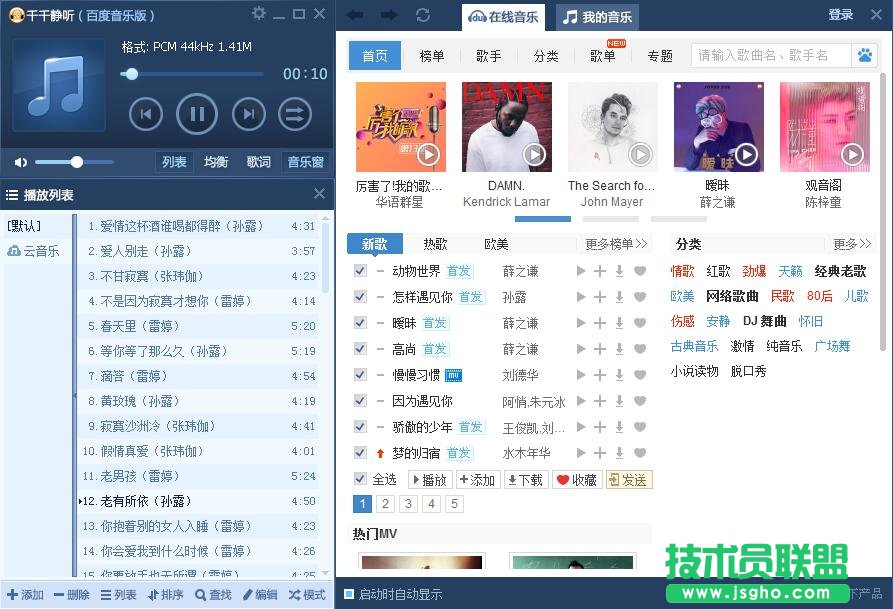Toggle the 歌词 lyrics panel button
The width and height of the screenshot is (893, 609).
(x=259, y=162)
